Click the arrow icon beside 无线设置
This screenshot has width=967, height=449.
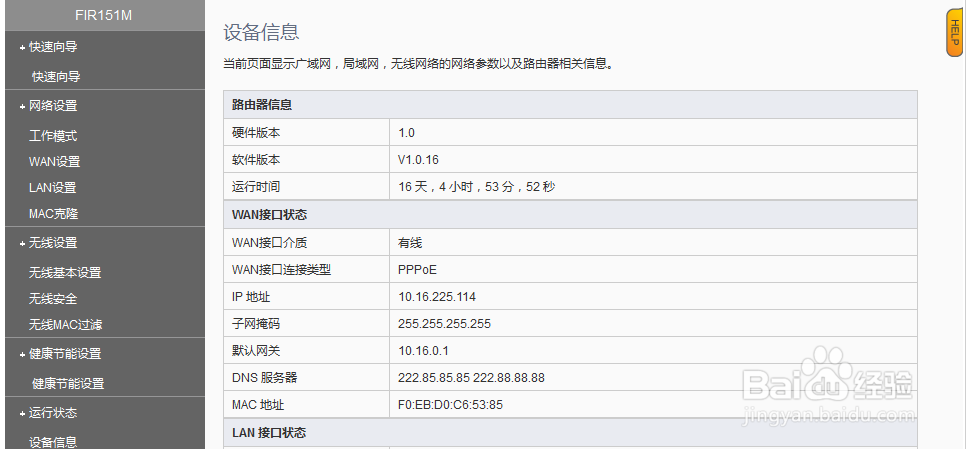pyautogui.click(x=22, y=243)
